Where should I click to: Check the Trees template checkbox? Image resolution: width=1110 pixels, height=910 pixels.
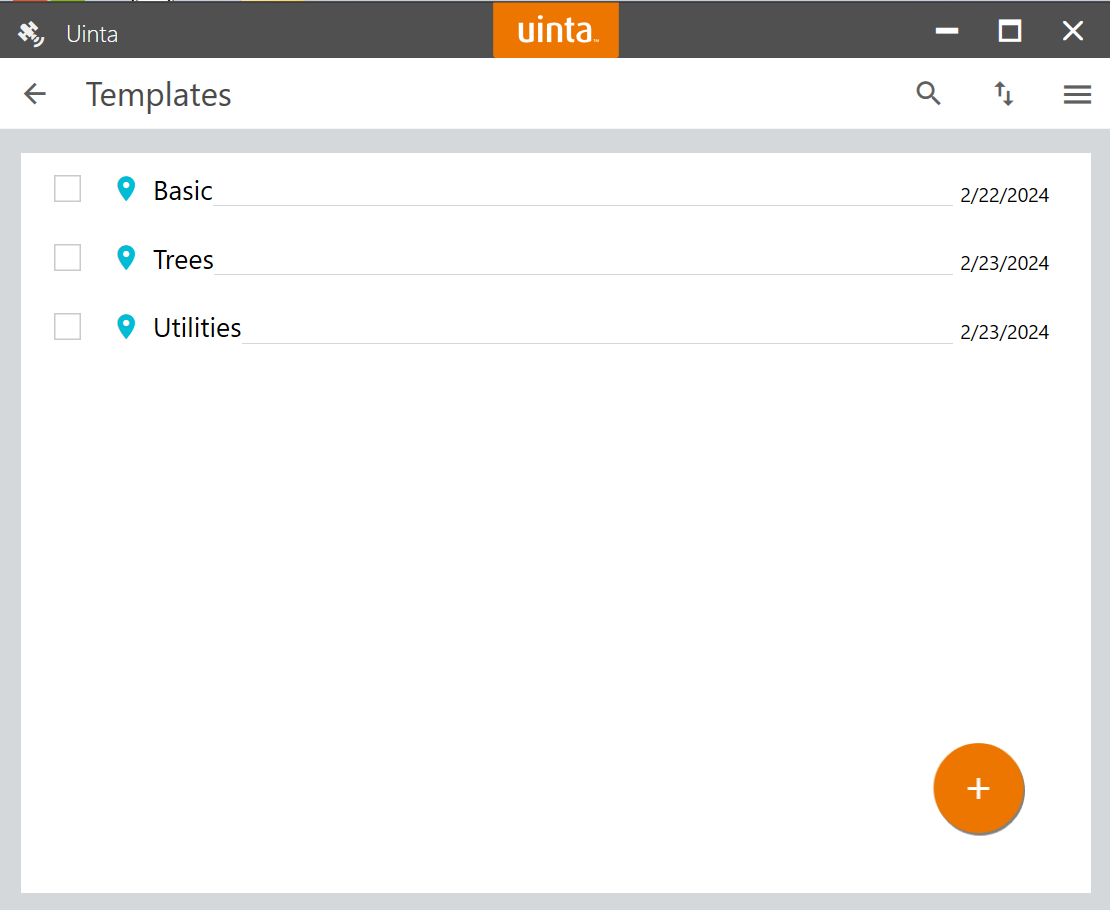67,258
